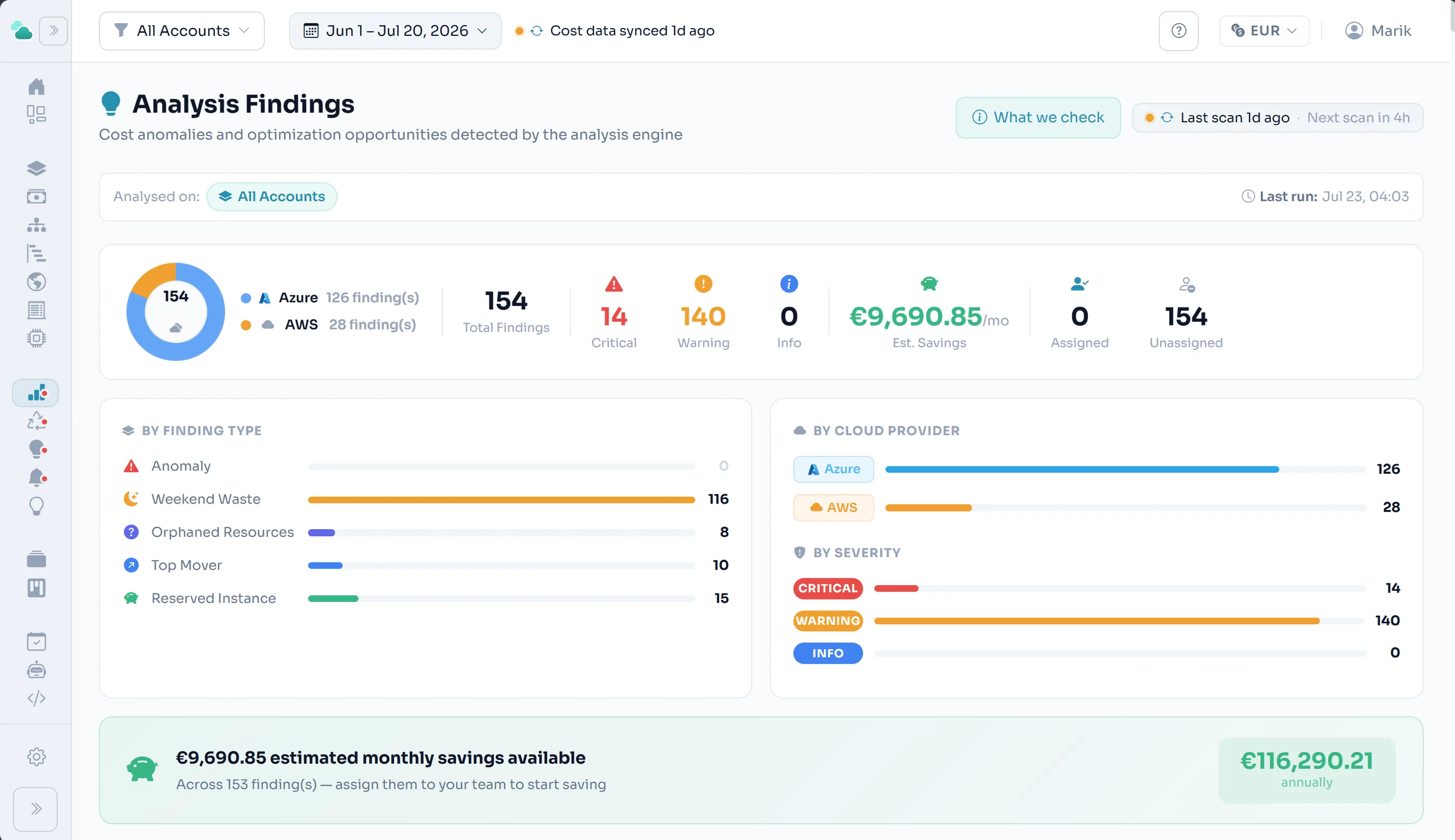Open the kanban board icon in sidebar

pyautogui.click(x=36, y=588)
